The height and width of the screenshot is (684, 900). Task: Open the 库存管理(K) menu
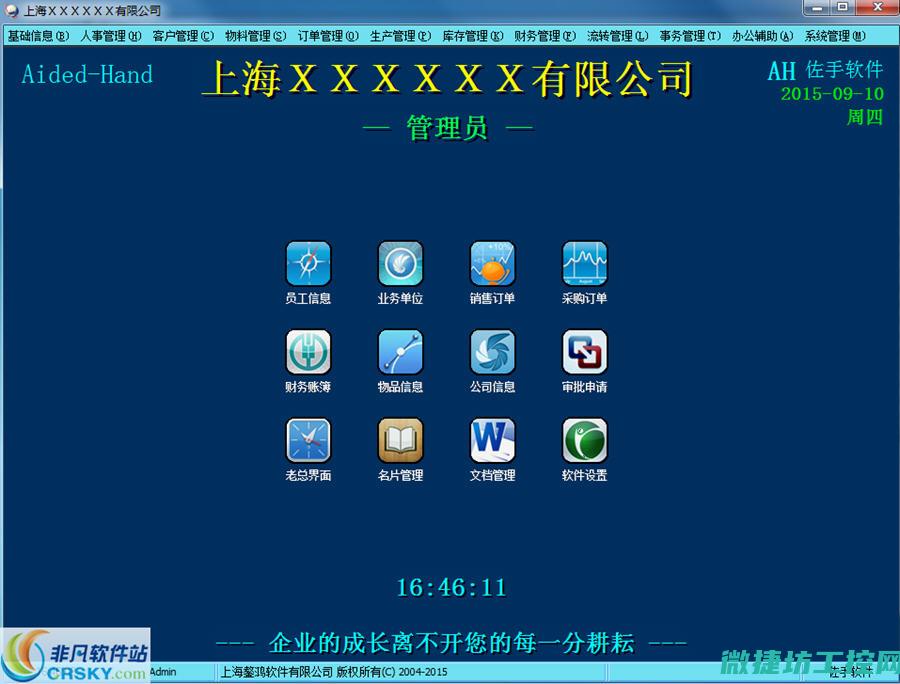coord(472,36)
